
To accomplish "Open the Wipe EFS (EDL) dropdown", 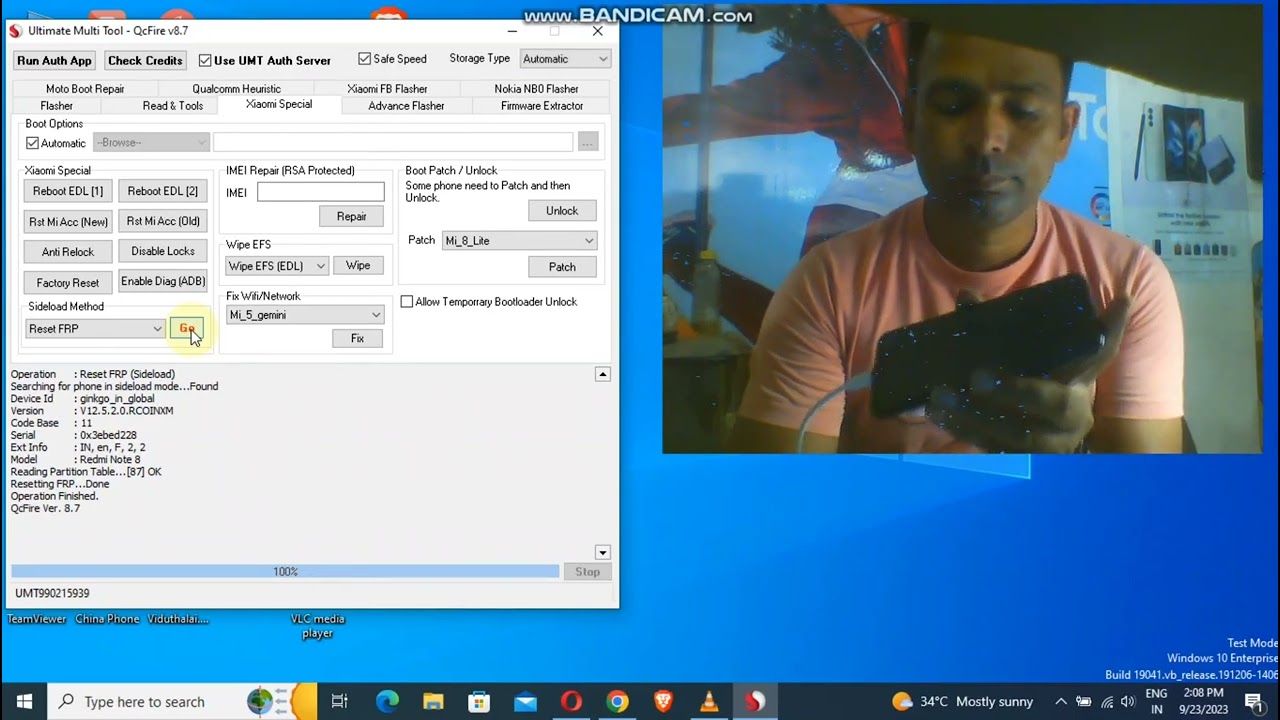I will click(x=277, y=266).
